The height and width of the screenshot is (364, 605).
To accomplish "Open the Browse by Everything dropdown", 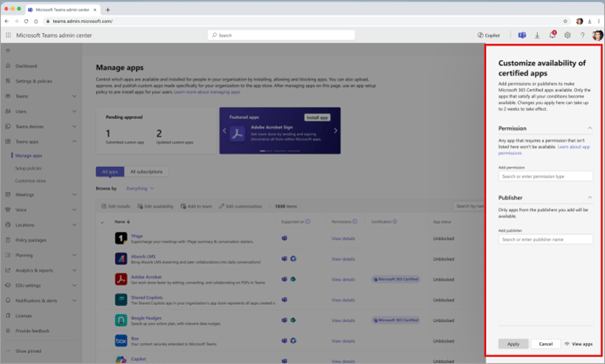I will tap(140, 188).
